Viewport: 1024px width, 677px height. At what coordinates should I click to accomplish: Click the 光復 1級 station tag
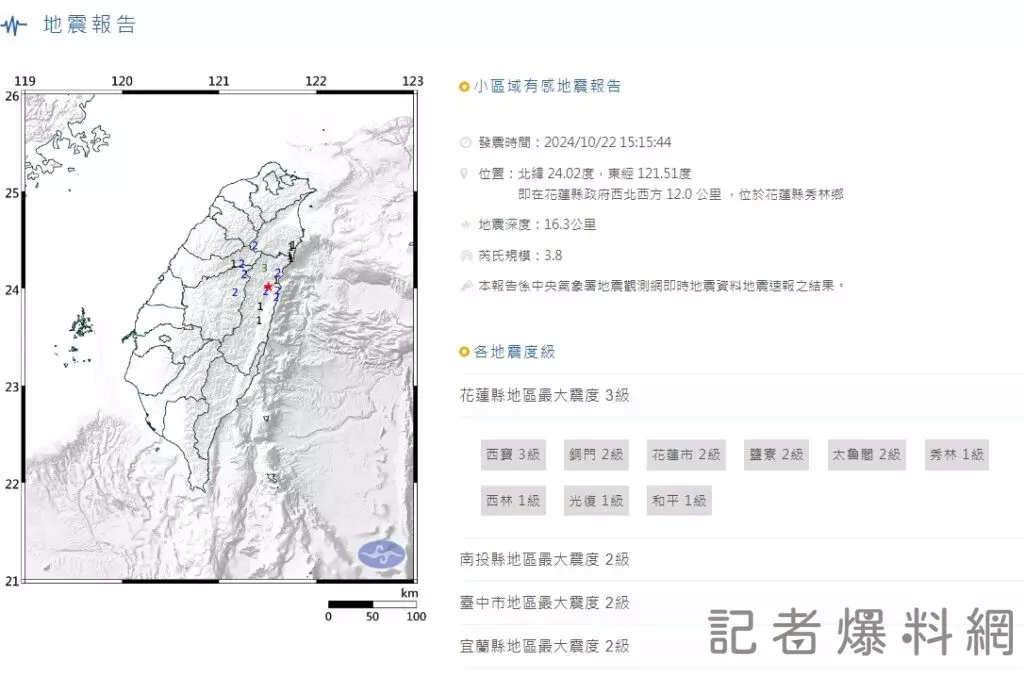[596, 500]
